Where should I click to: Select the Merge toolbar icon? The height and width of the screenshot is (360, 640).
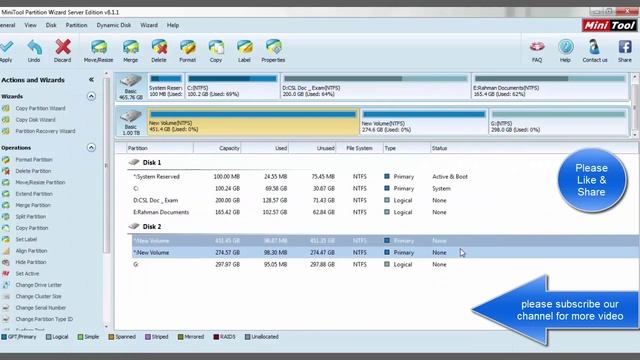coord(131,48)
